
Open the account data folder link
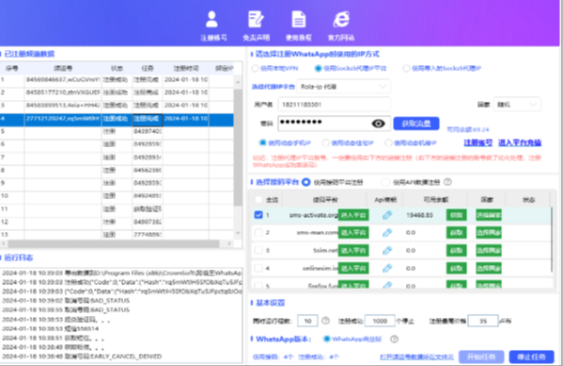point(417,357)
